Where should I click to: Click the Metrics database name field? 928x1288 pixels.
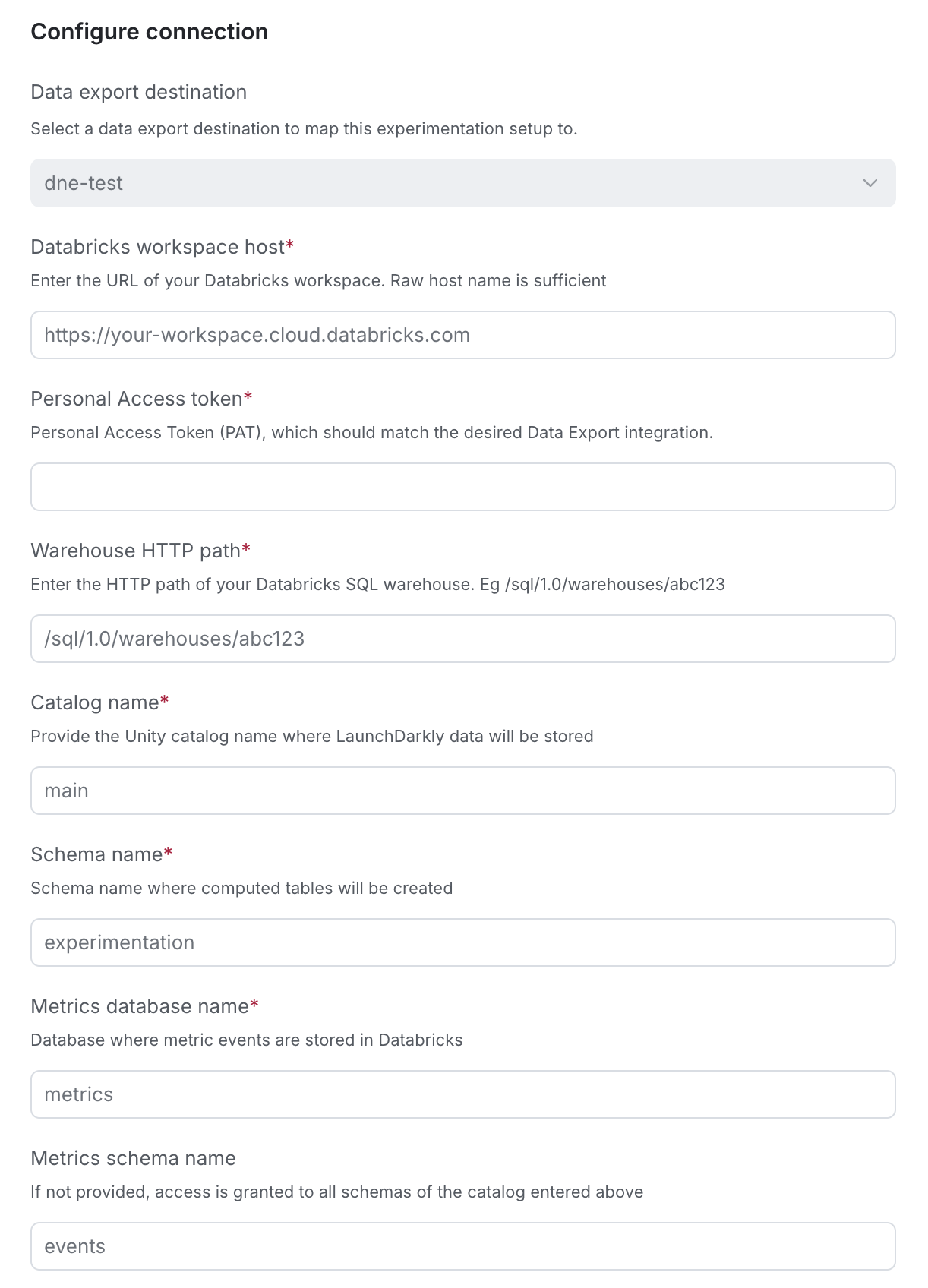pos(462,1094)
